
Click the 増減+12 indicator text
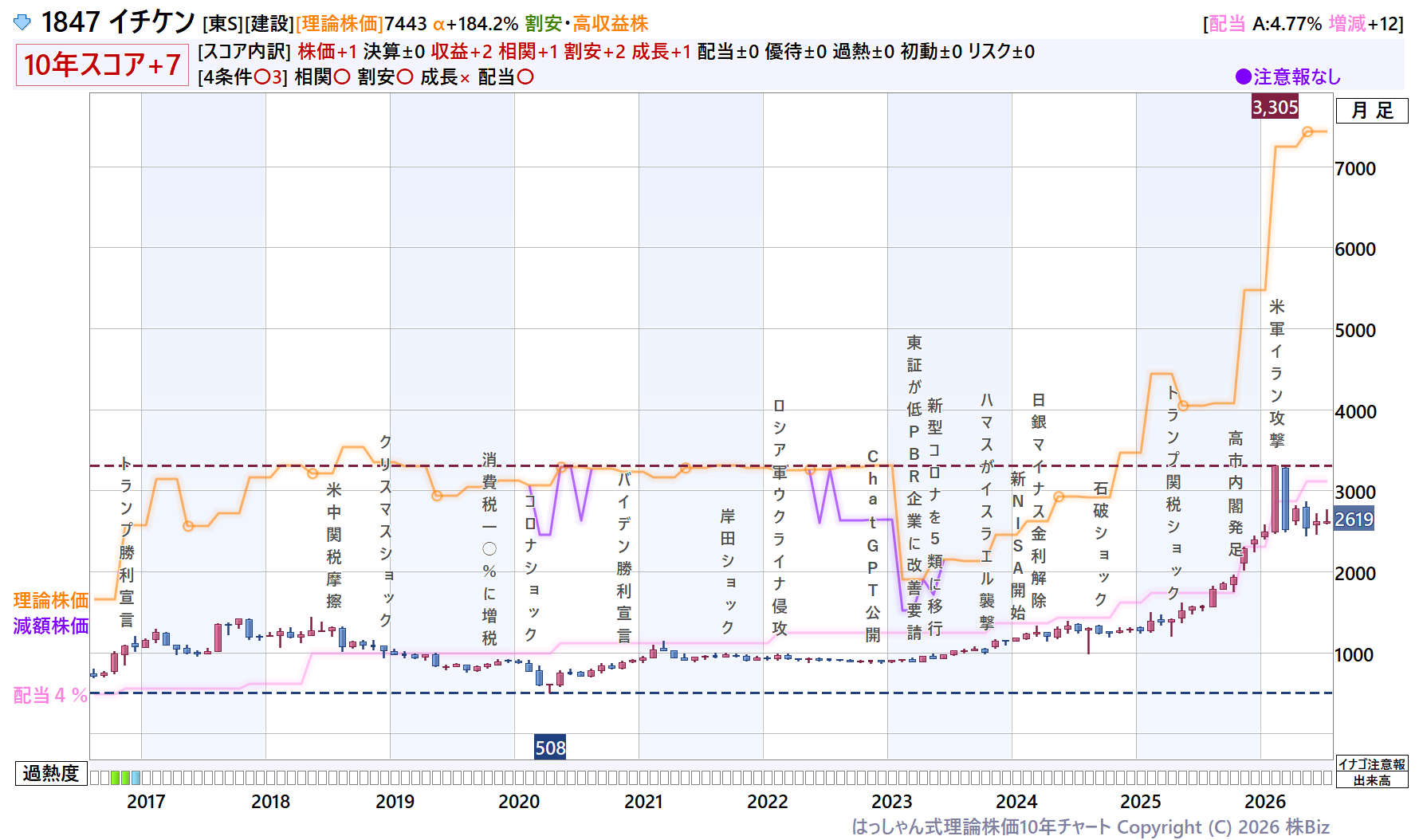tap(1363, 24)
